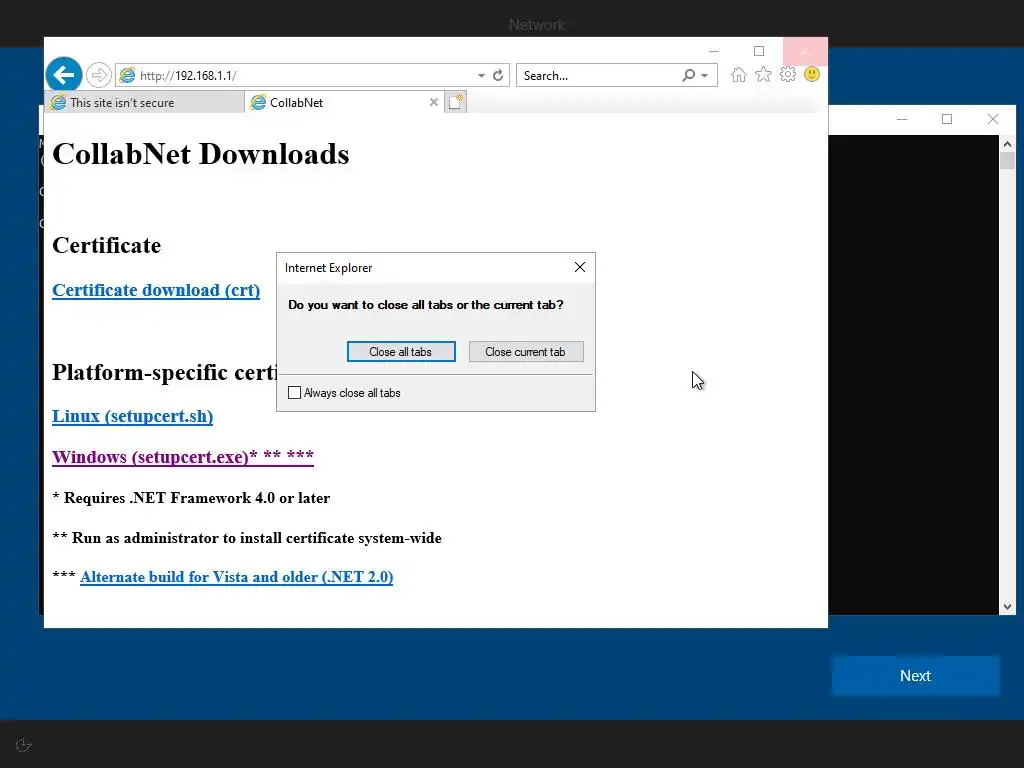Open a new tab with the new-tab button
This screenshot has height=768, width=1024.
pos(456,103)
